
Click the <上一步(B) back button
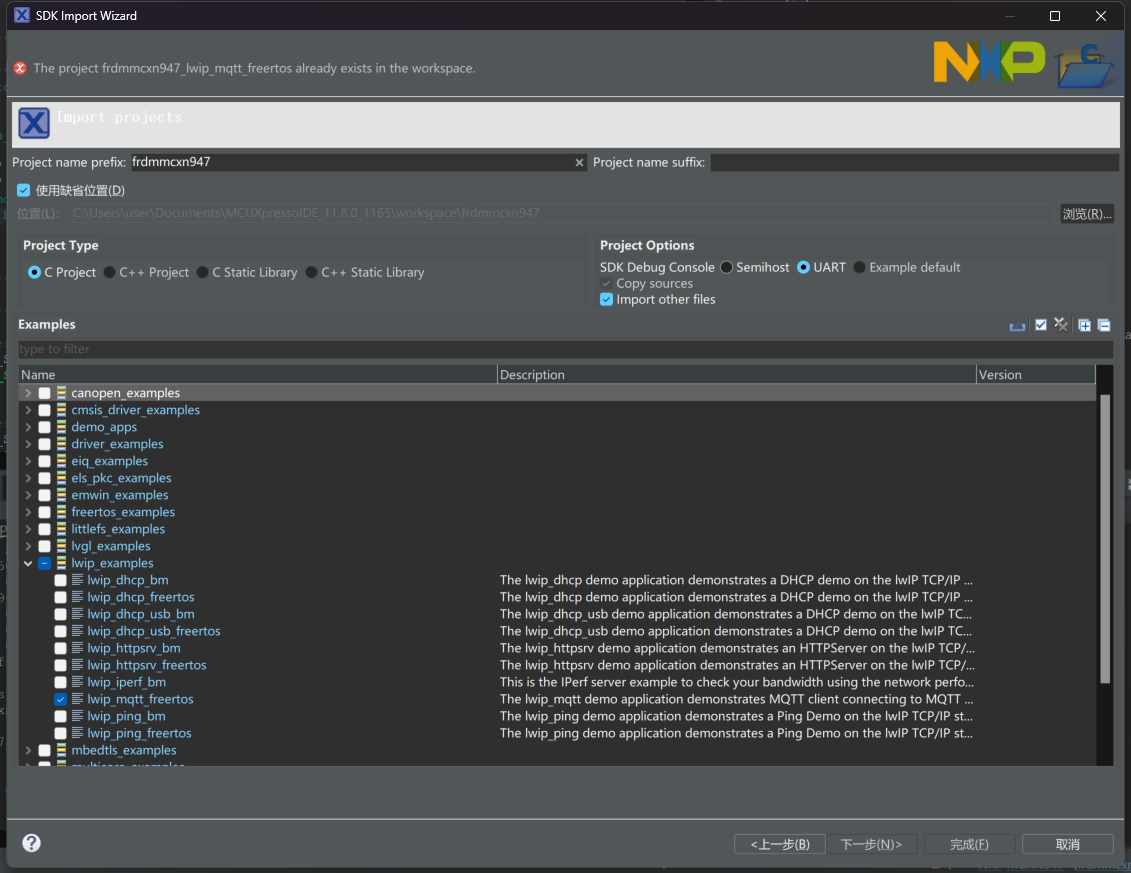(x=780, y=844)
